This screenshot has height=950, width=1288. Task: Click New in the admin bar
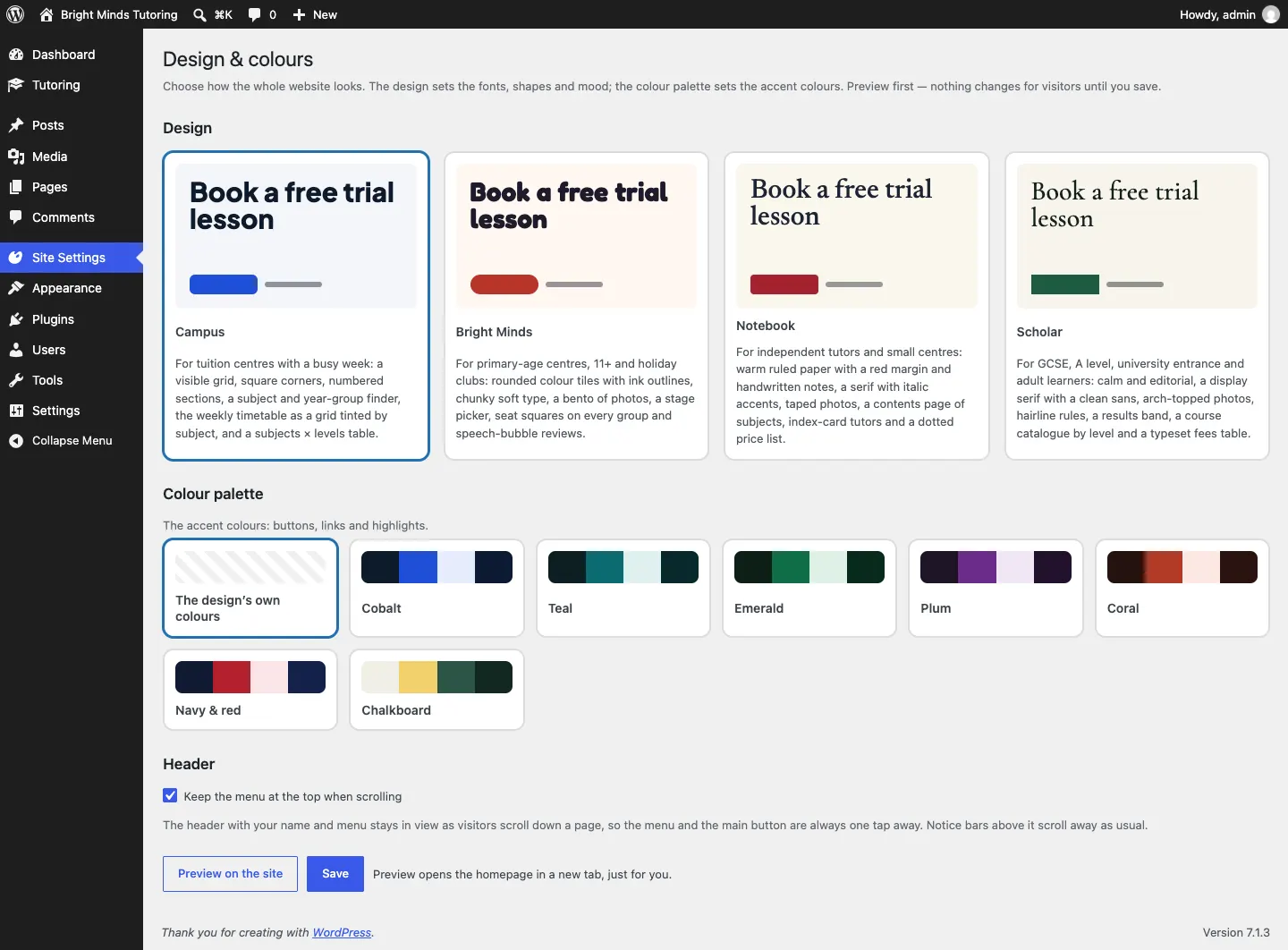[x=325, y=14]
